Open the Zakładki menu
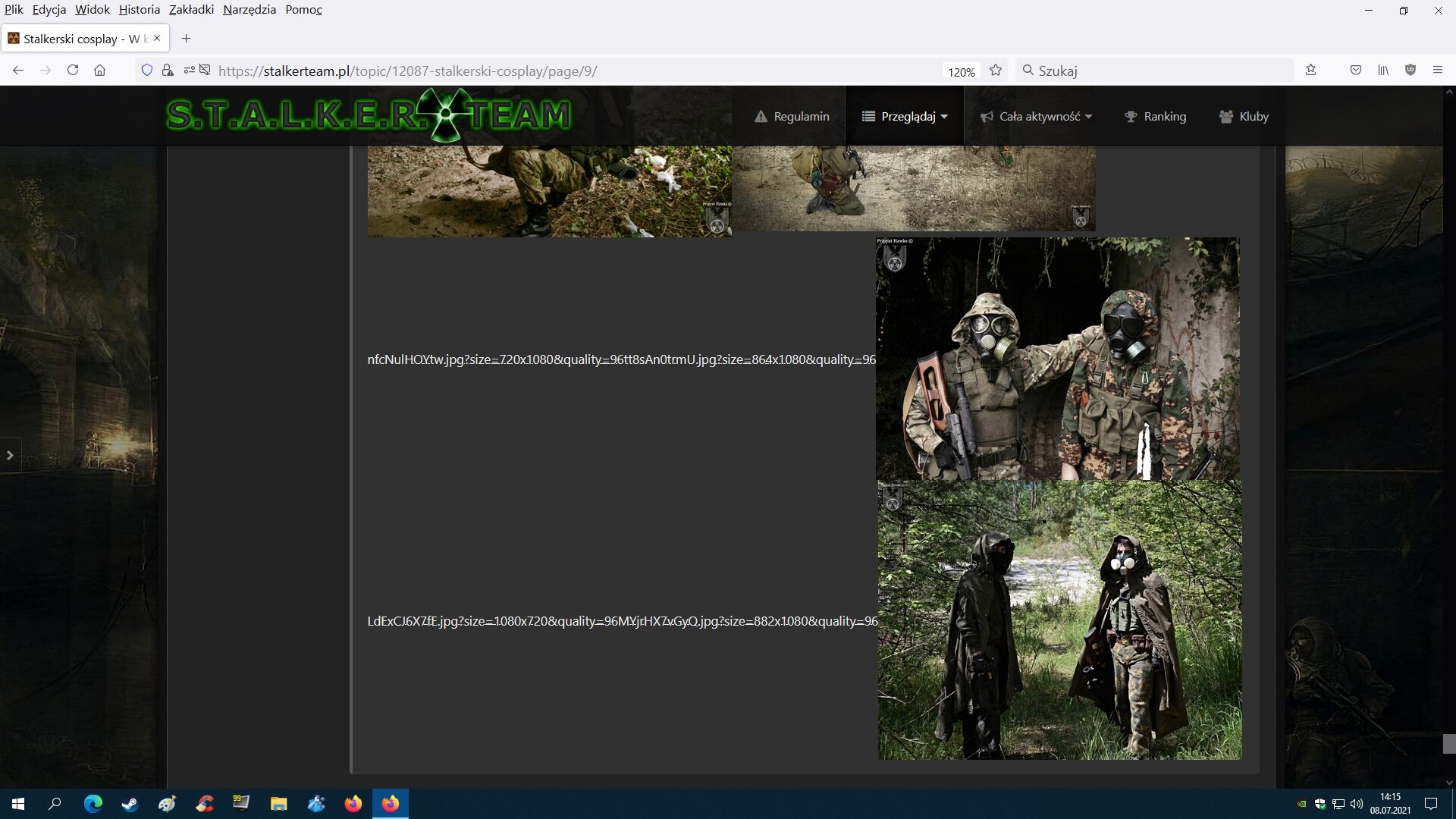 tap(191, 9)
